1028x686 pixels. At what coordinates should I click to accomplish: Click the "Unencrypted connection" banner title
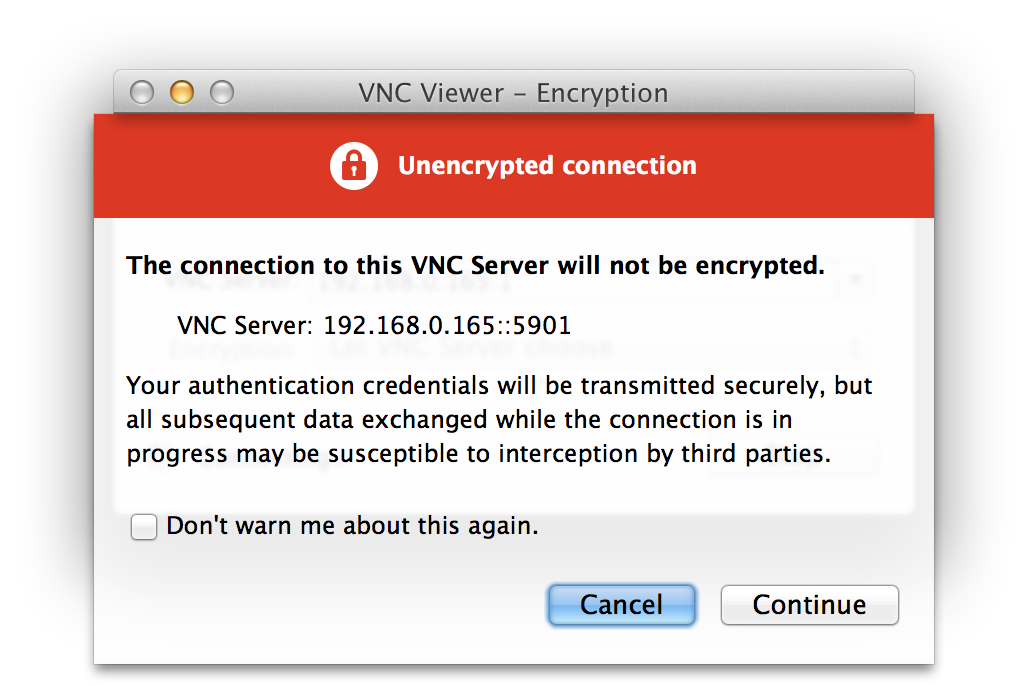pos(547,166)
